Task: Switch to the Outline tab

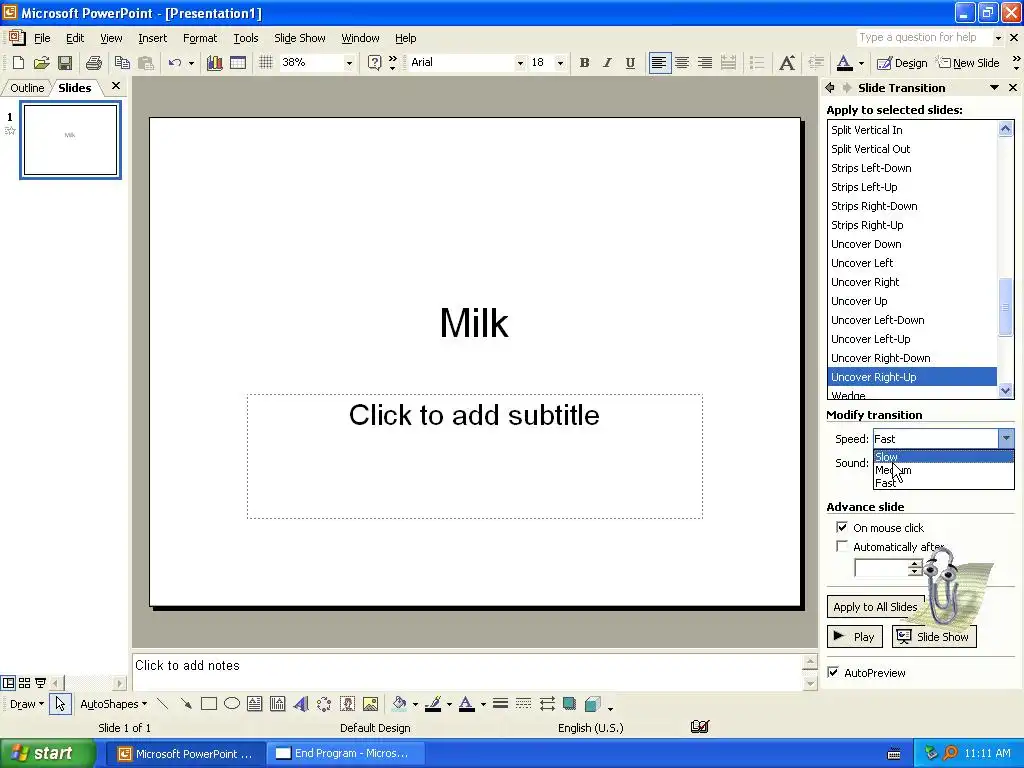Action: pyautogui.click(x=27, y=88)
